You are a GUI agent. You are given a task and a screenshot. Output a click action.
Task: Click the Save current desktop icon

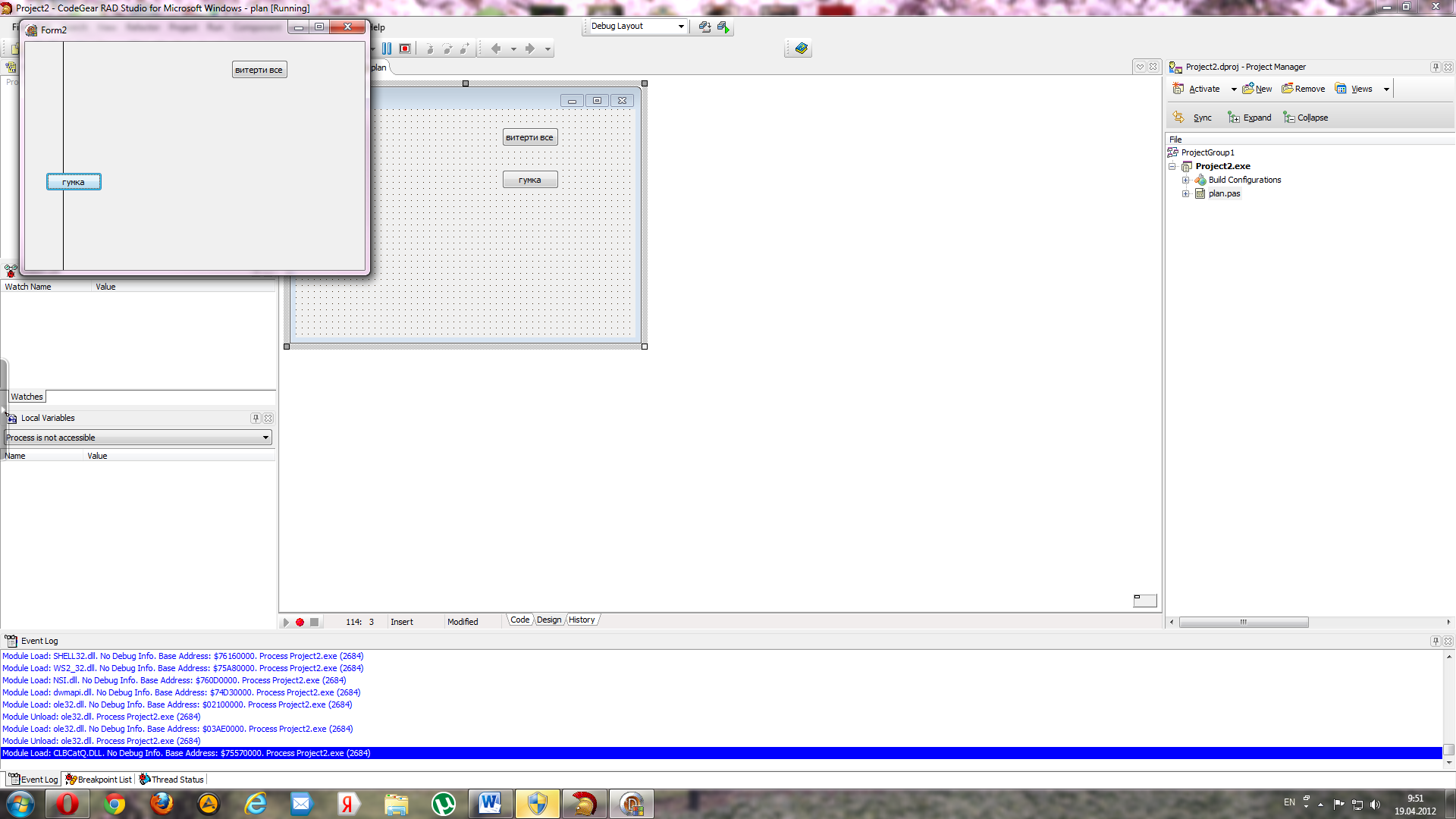pyautogui.click(x=704, y=27)
